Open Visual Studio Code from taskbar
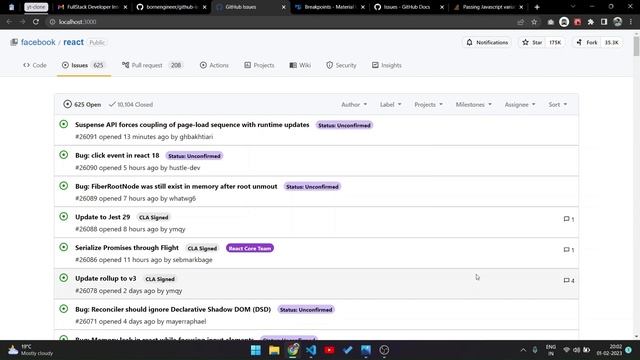The width and height of the screenshot is (640, 360). tap(311, 350)
